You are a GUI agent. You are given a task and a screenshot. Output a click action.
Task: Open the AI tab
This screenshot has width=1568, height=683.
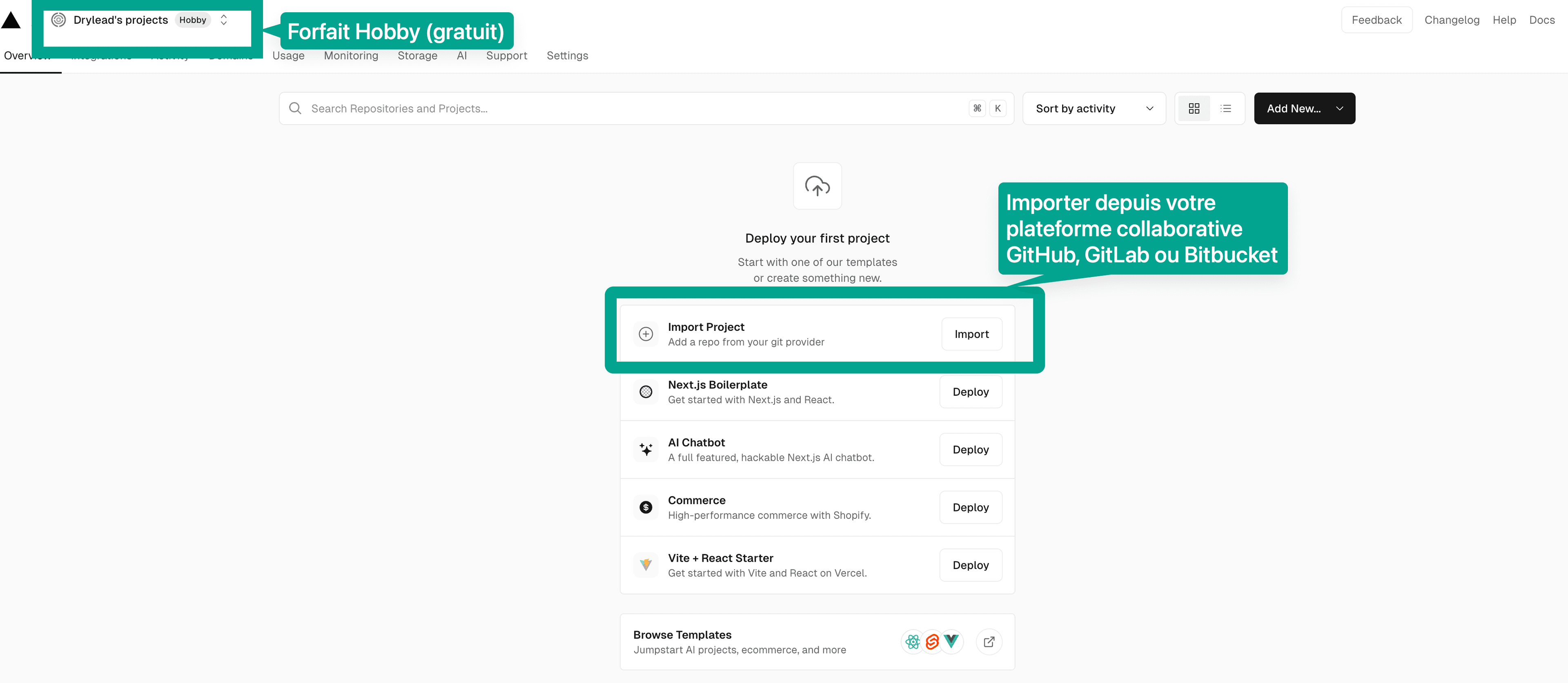[x=462, y=56]
